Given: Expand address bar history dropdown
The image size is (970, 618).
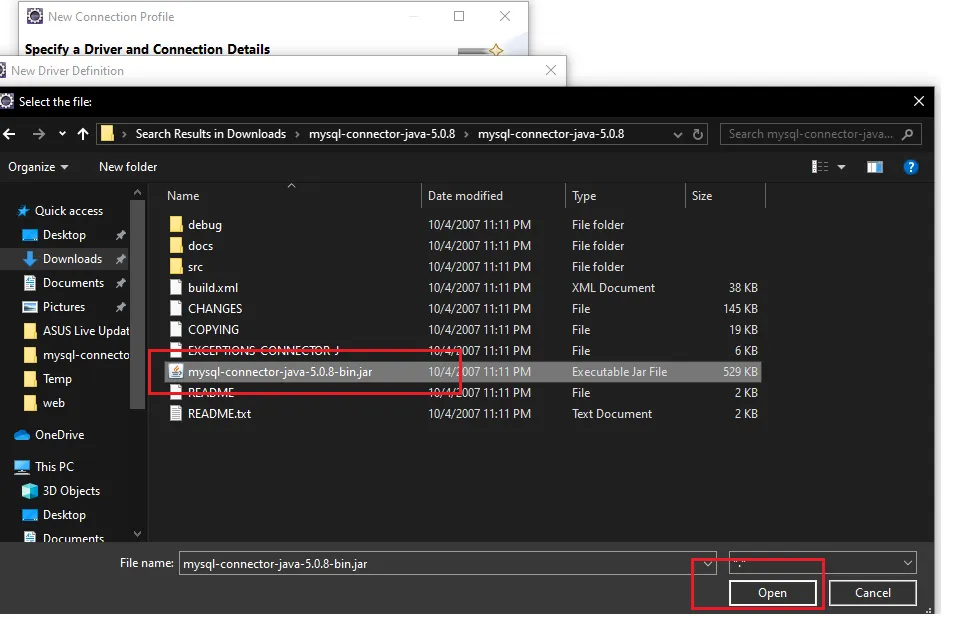Looking at the screenshot, I should pyautogui.click(x=678, y=134).
